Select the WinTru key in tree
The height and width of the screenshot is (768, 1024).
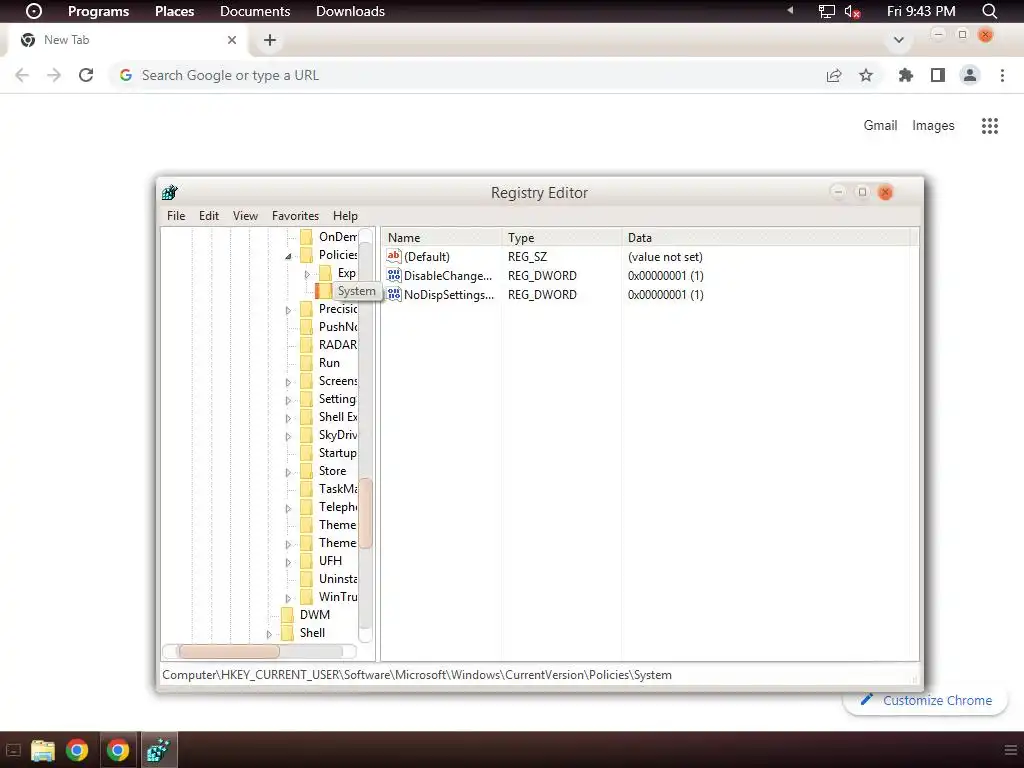click(337, 597)
